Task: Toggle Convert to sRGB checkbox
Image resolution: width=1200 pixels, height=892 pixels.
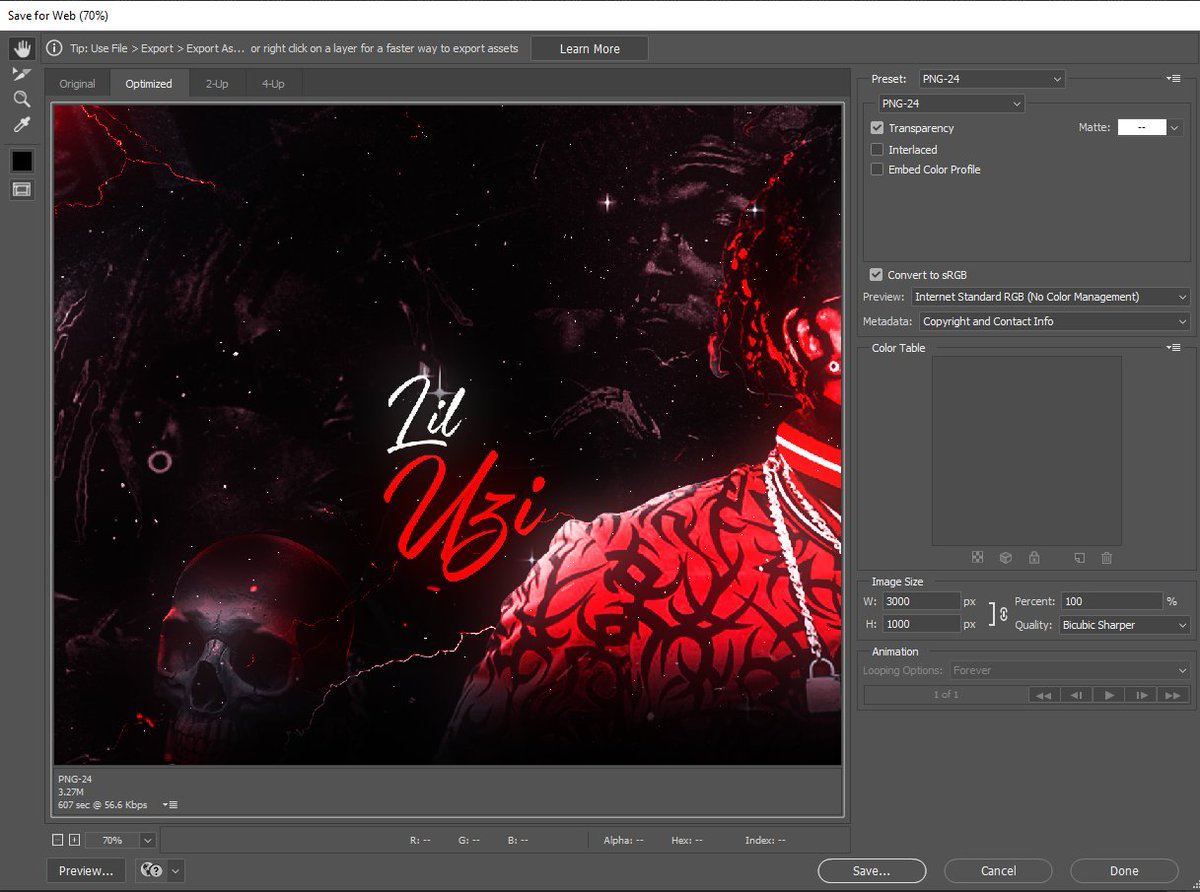Action: (877, 275)
